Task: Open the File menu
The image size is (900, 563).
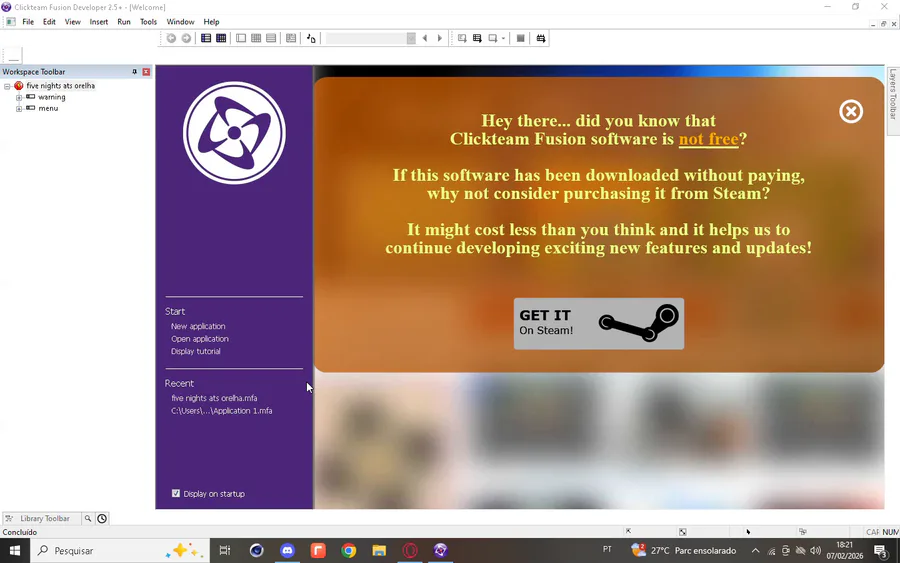Action: point(28,22)
